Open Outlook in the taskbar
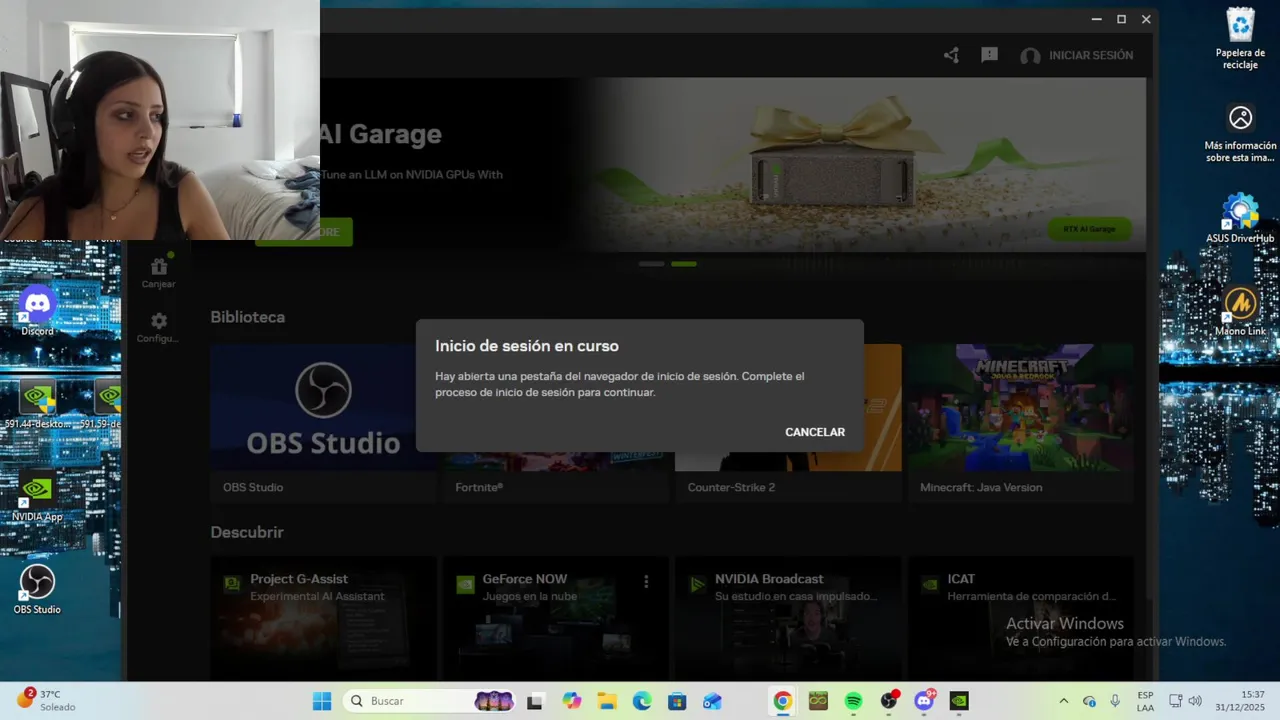Image resolution: width=1280 pixels, height=720 pixels. [x=712, y=701]
